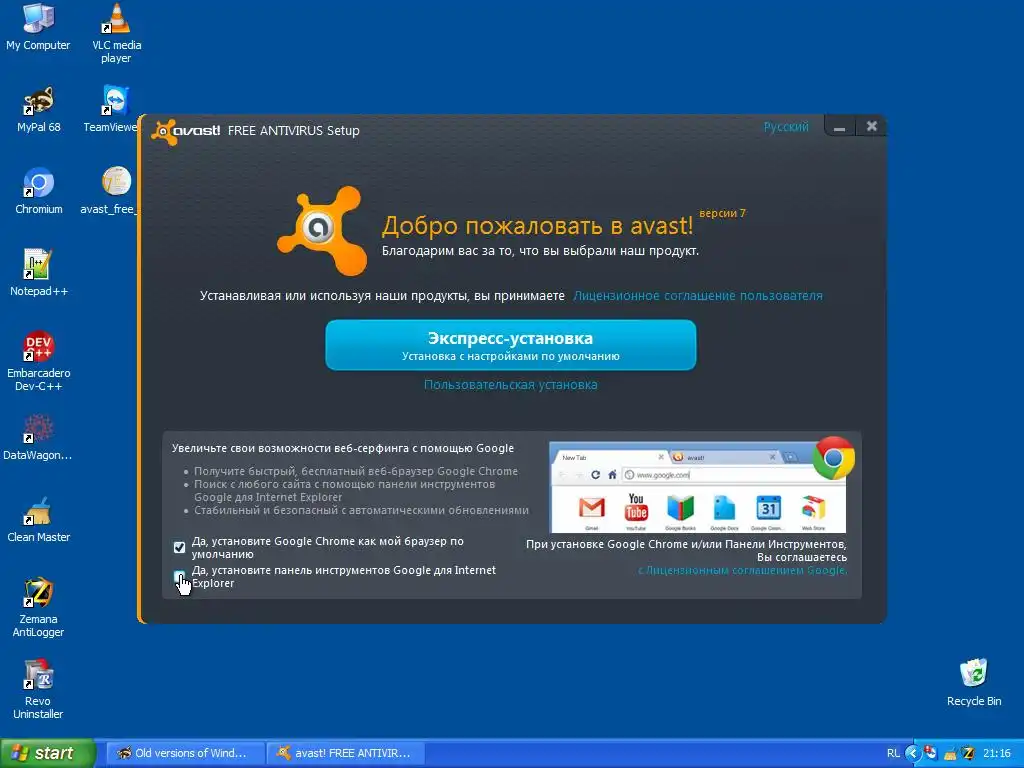
Task: Select the Recycle Bin desktop icon
Action: [x=974, y=683]
